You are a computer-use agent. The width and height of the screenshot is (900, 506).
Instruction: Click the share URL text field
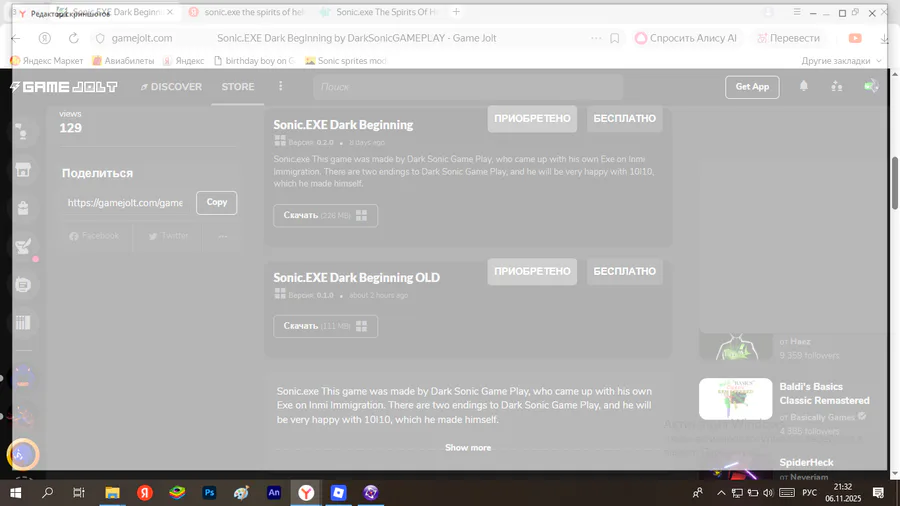pyautogui.click(x=126, y=203)
